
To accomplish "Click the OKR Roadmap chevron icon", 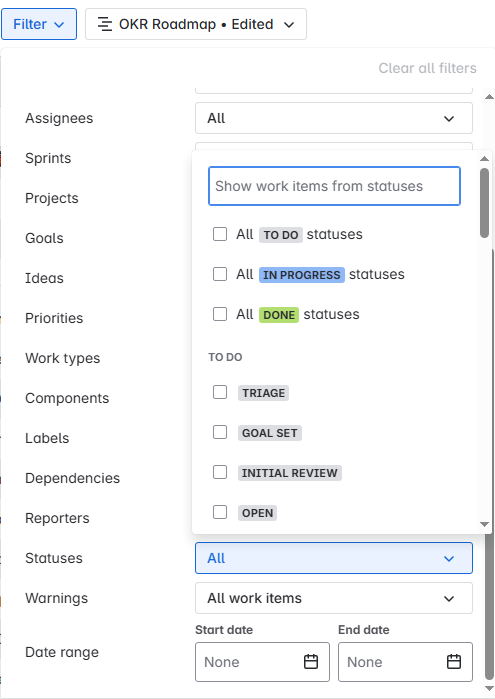I will [x=289, y=25].
